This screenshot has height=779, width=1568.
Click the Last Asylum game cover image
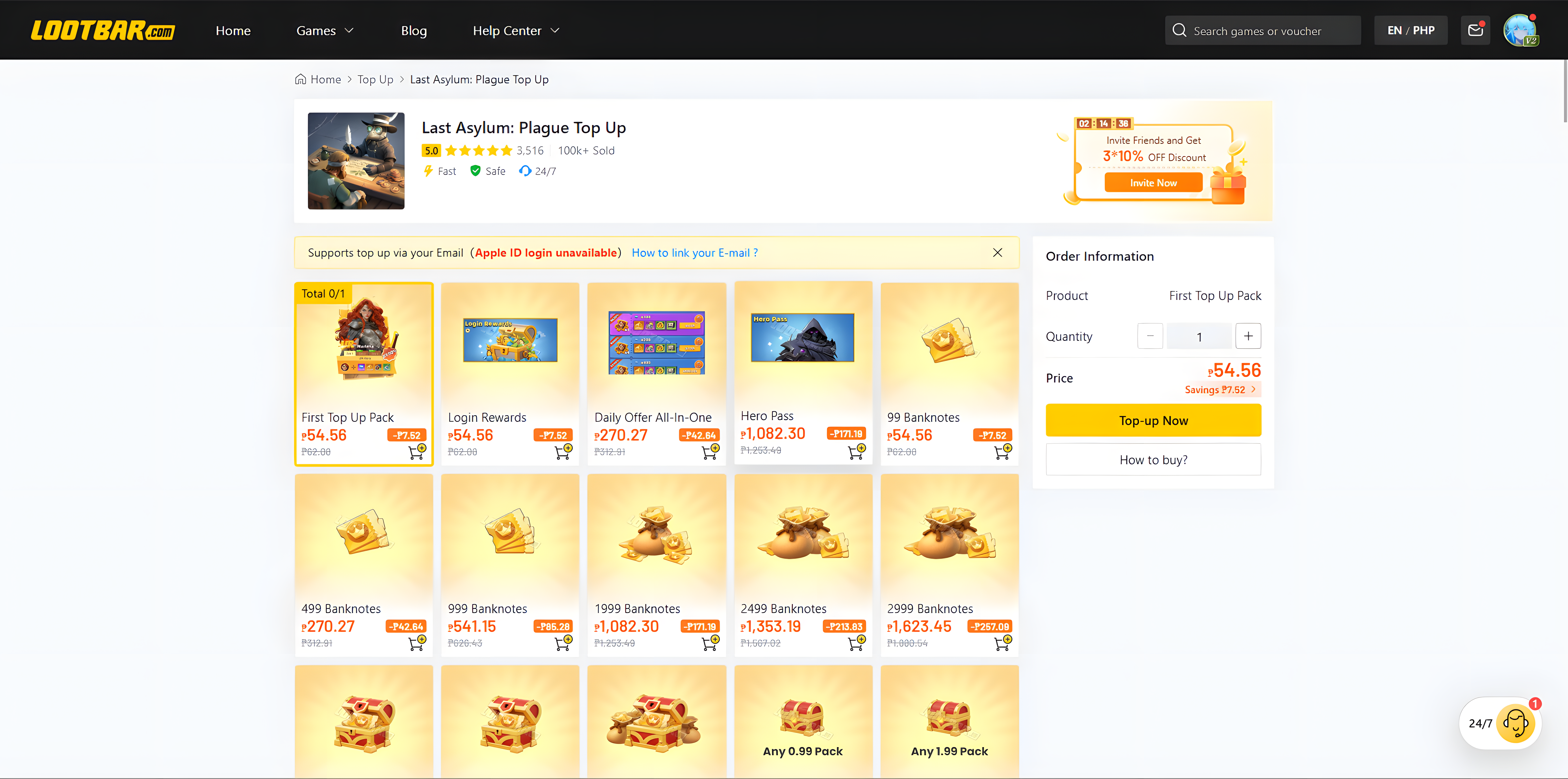click(356, 161)
